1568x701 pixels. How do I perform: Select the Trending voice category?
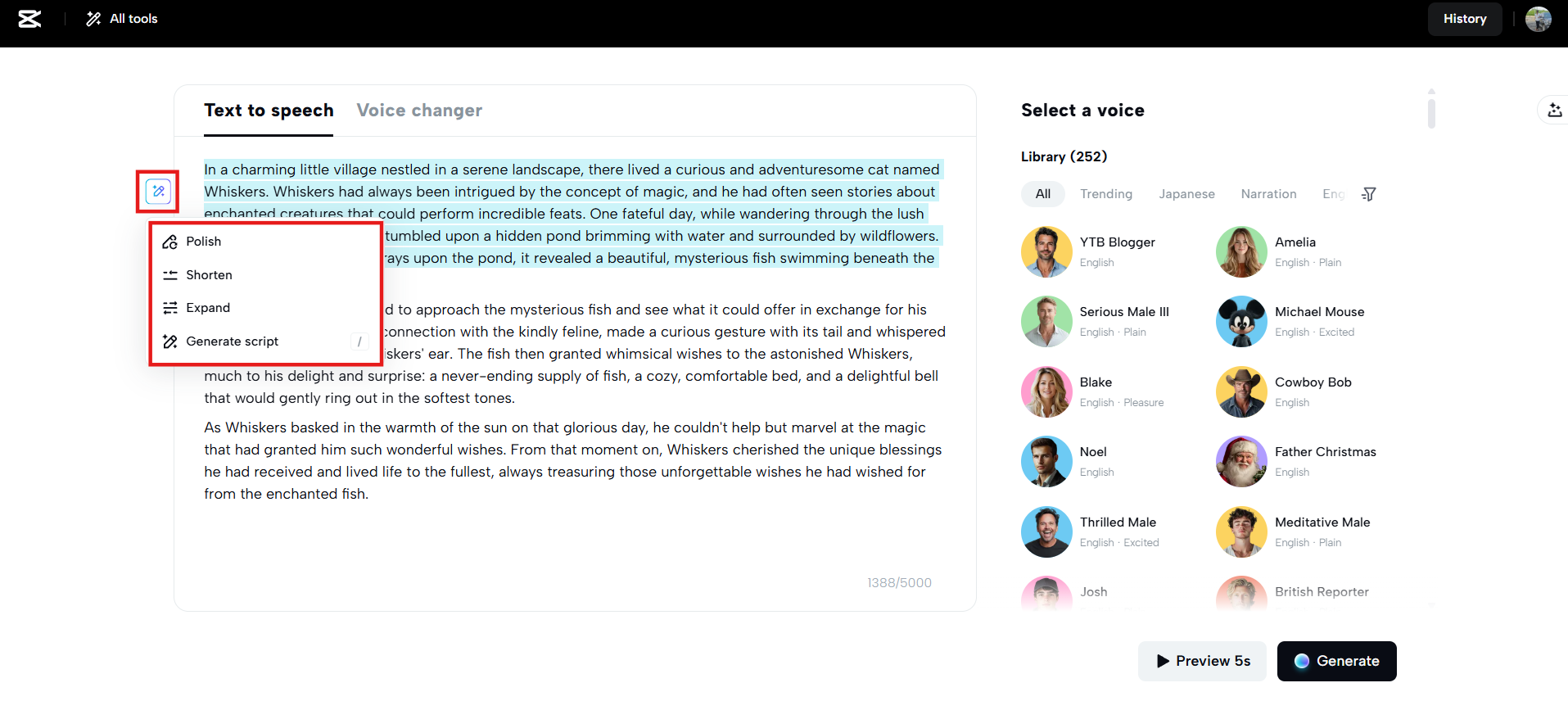[1106, 194]
